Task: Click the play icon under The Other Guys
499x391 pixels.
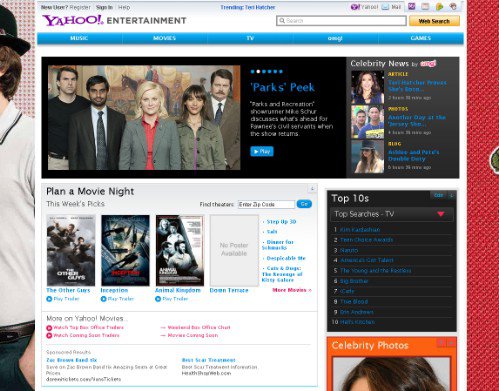Action: click(x=49, y=299)
